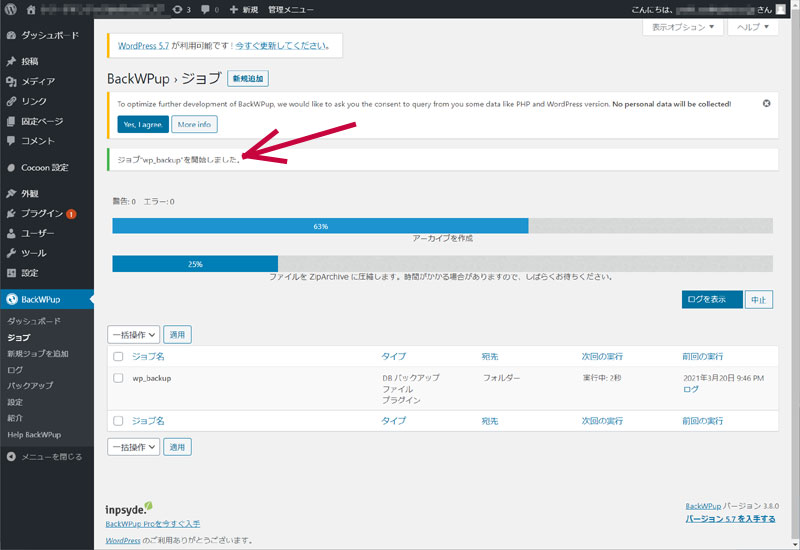Tick the select-all checkbox in table footer
Screen dimensions: 800x550
pos(118,421)
